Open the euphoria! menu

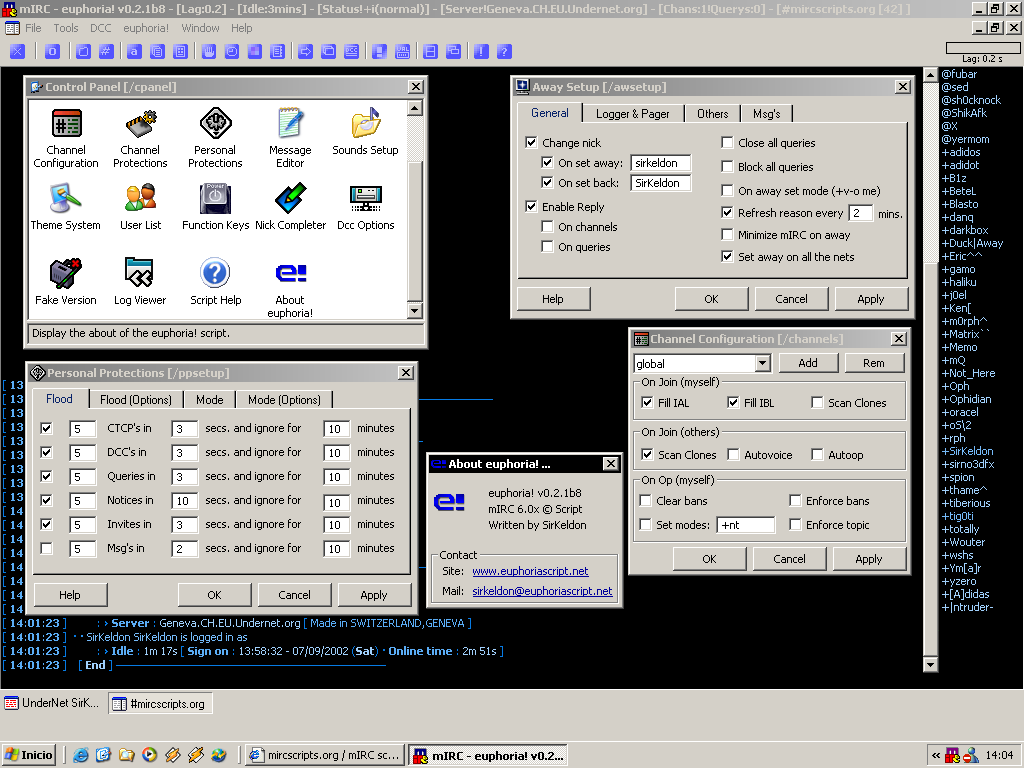(146, 28)
